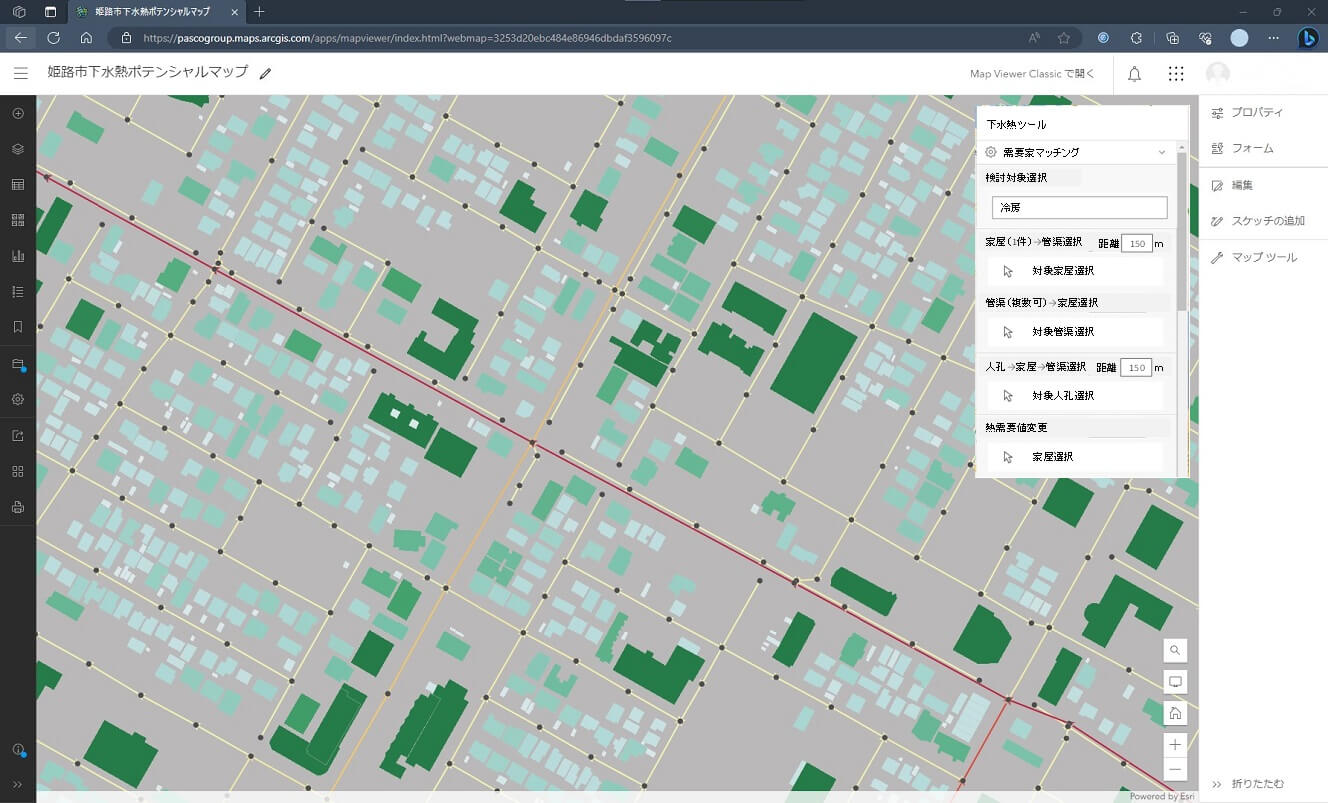Screen dimensions: 1328x803
Task: Open the browser Extensions puzzle icon
Action: click(x=1136, y=38)
